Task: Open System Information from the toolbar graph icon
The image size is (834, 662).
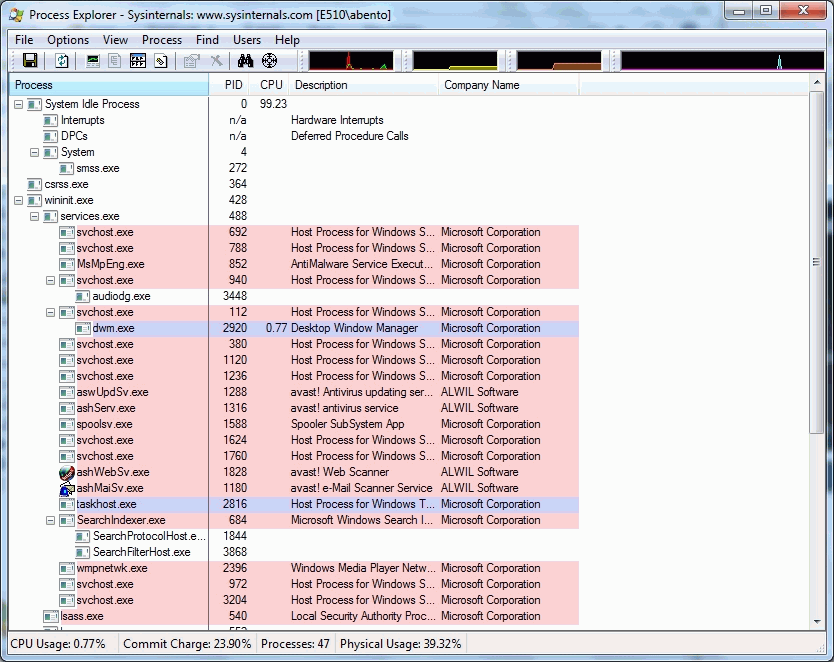Action: pos(92,60)
